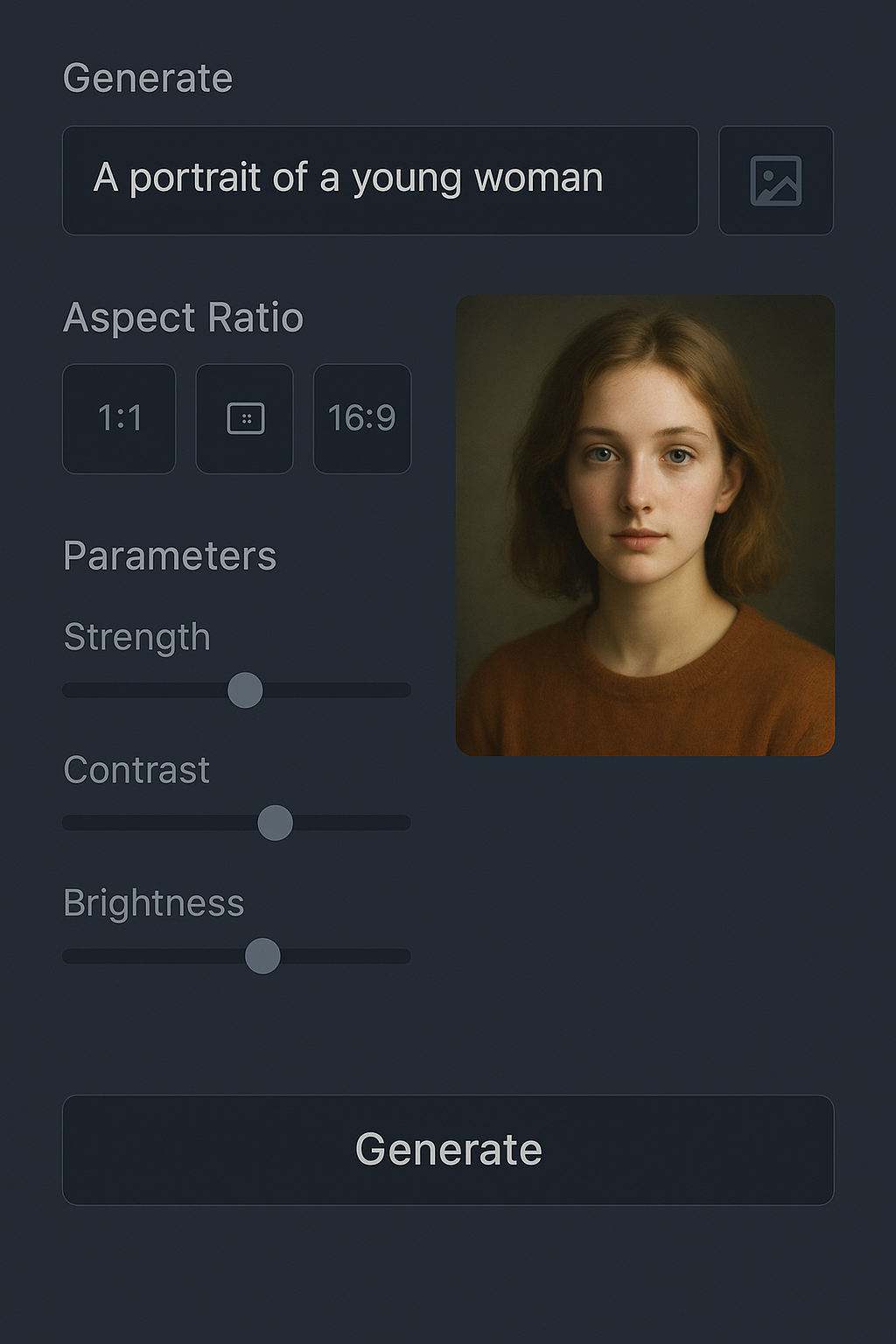Click the Generate title at the top
Screen dimensions: 896x1344
tap(148, 79)
